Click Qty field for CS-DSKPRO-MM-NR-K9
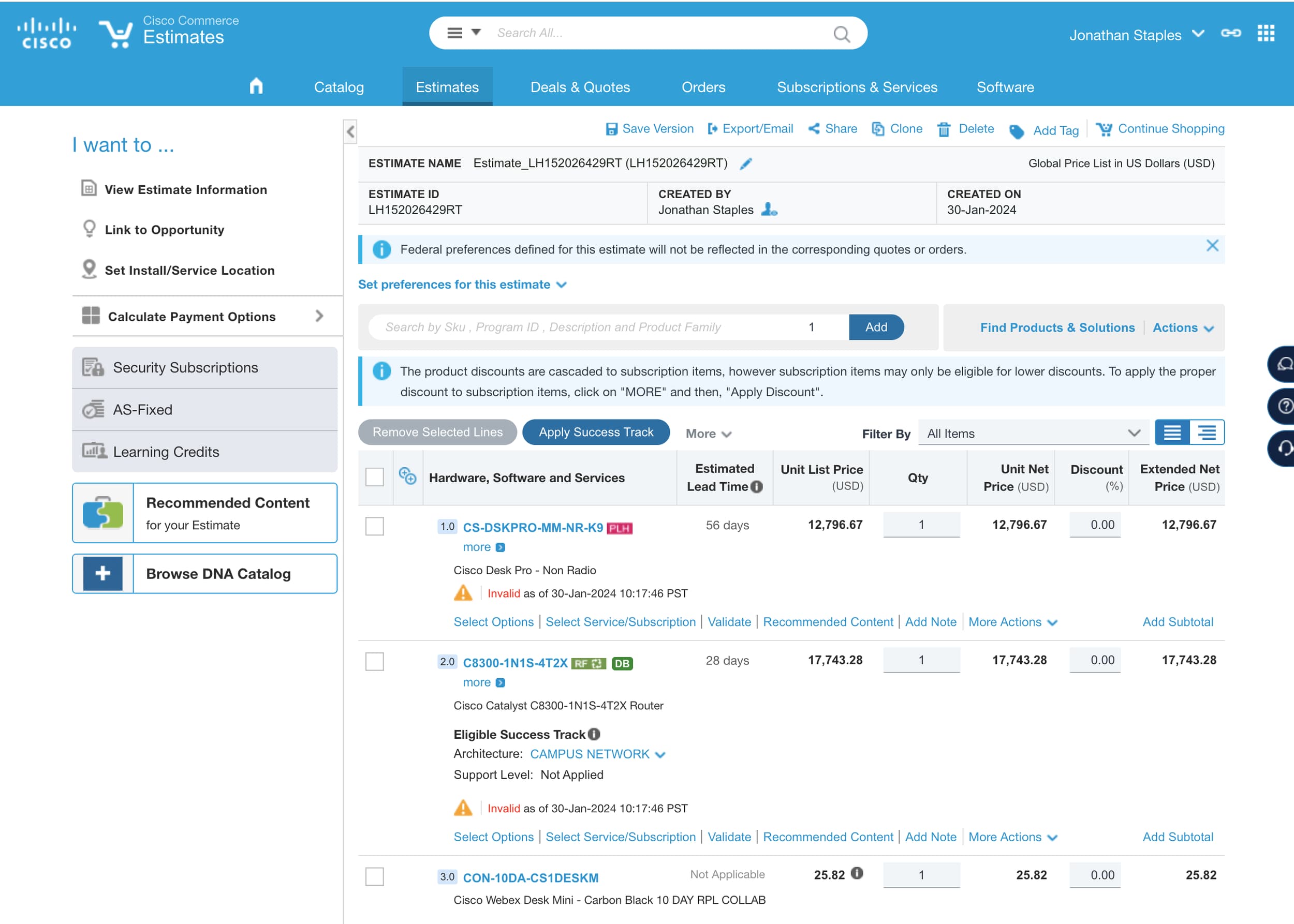Image resolution: width=1294 pixels, height=924 pixels. pyautogui.click(x=921, y=525)
